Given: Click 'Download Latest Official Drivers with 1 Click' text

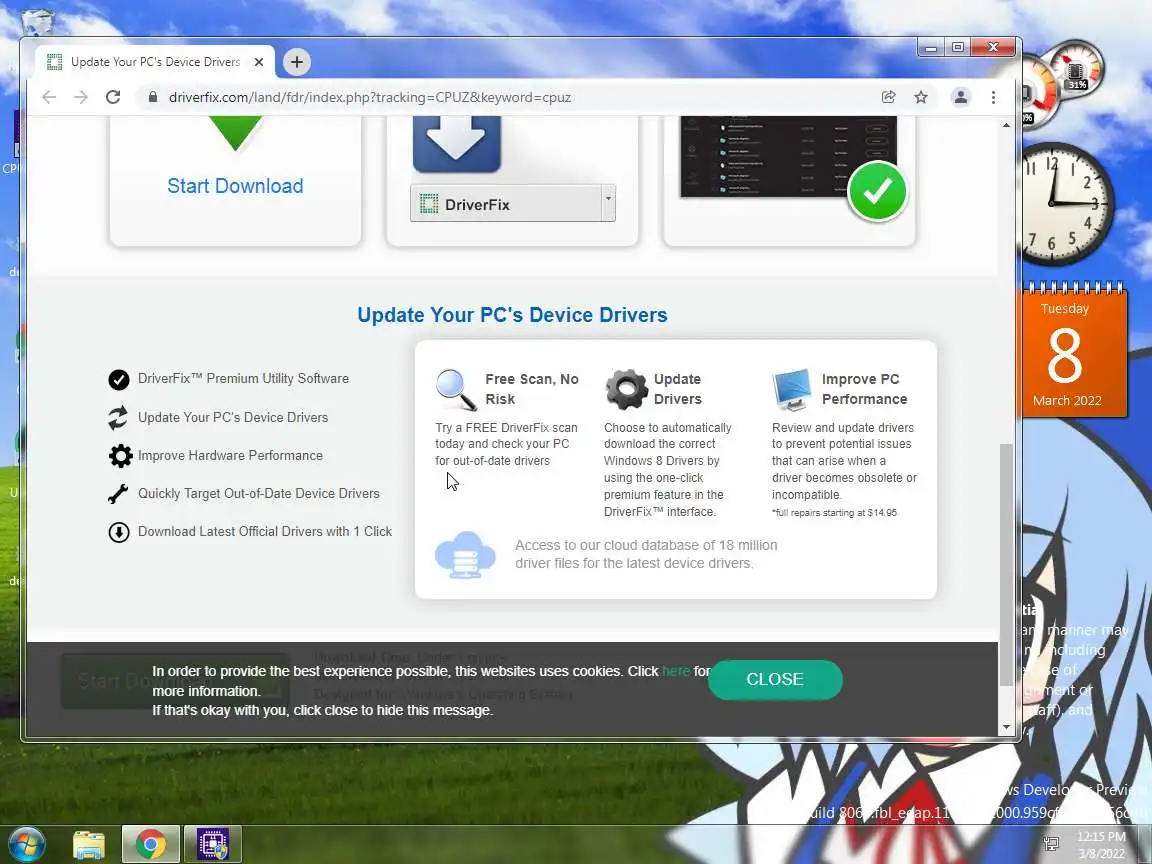Looking at the screenshot, I should [265, 532].
